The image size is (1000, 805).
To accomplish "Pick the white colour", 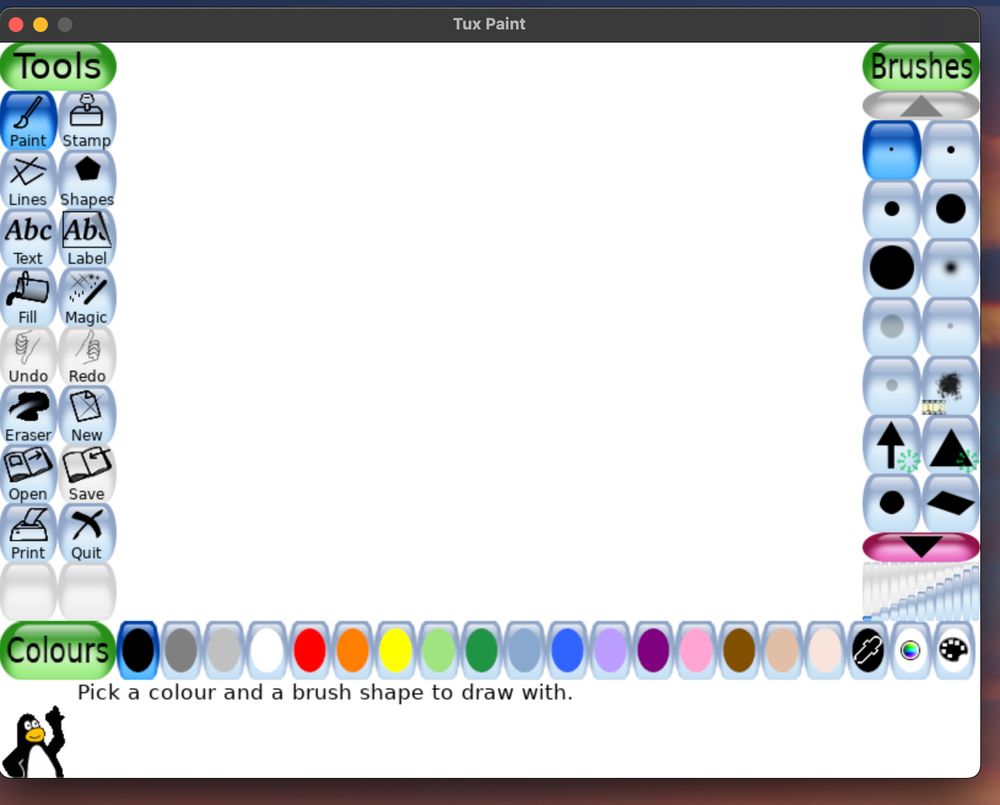I will pos(267,650).
